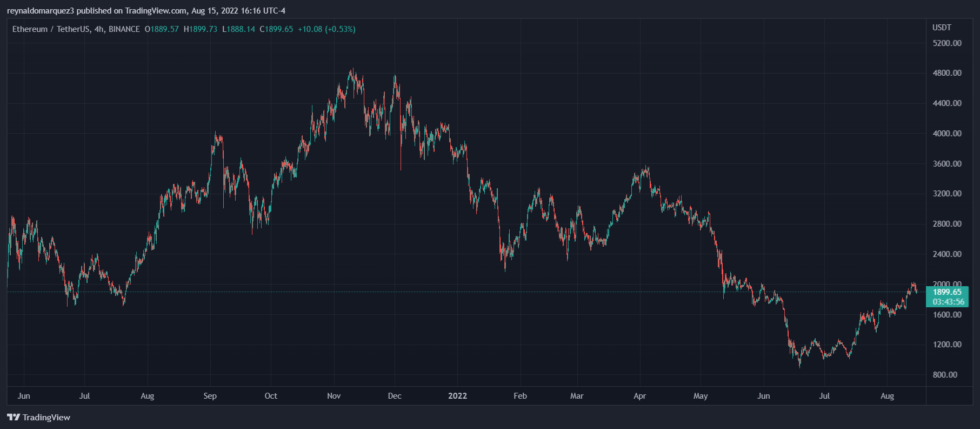Click the 4h interval in the chart legend
This screenshot has width=980, height=429.
click(x=96, y=29)
